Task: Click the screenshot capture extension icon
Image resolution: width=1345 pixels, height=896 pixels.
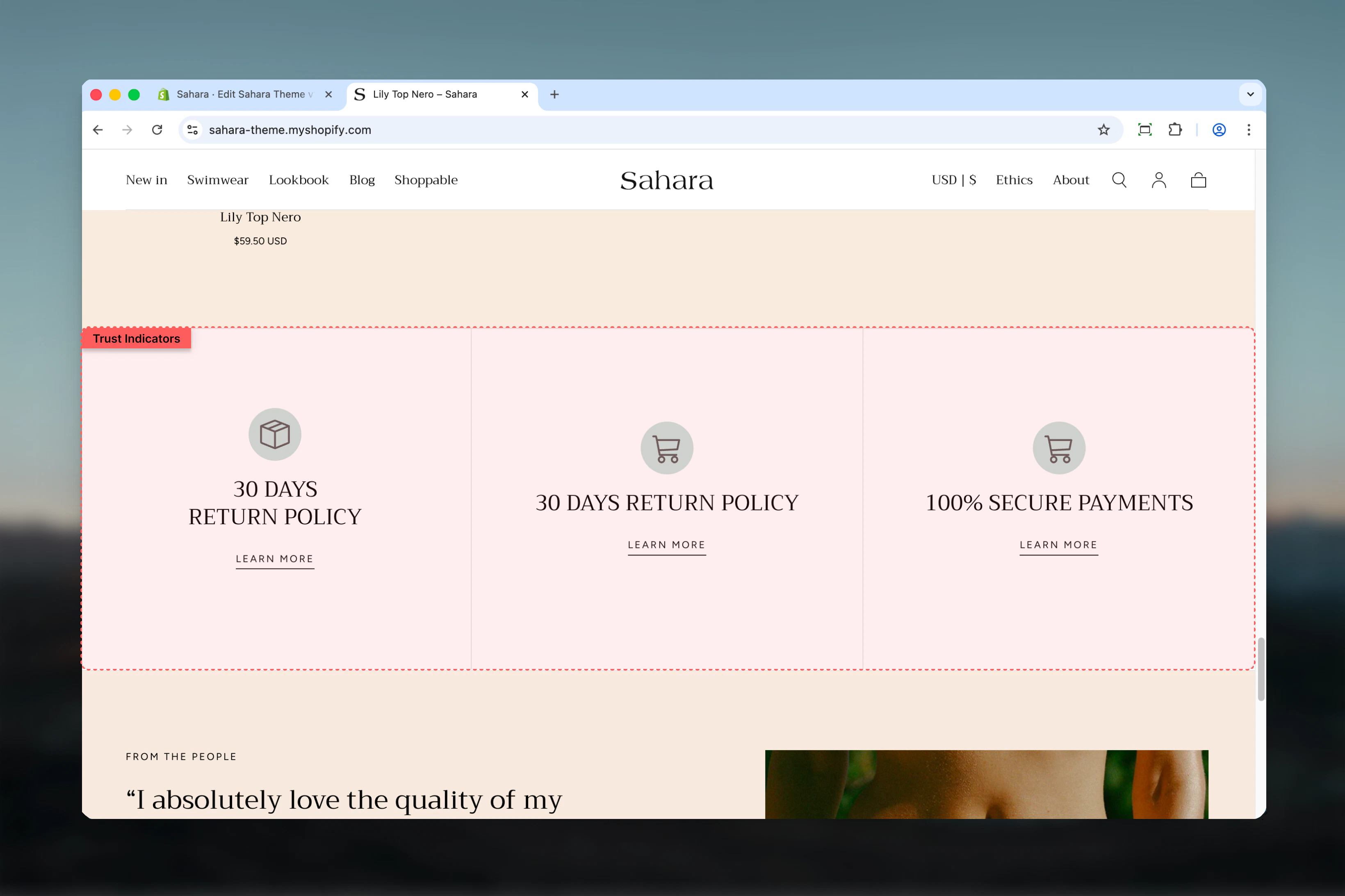Action: click(x=1144, y=130)
